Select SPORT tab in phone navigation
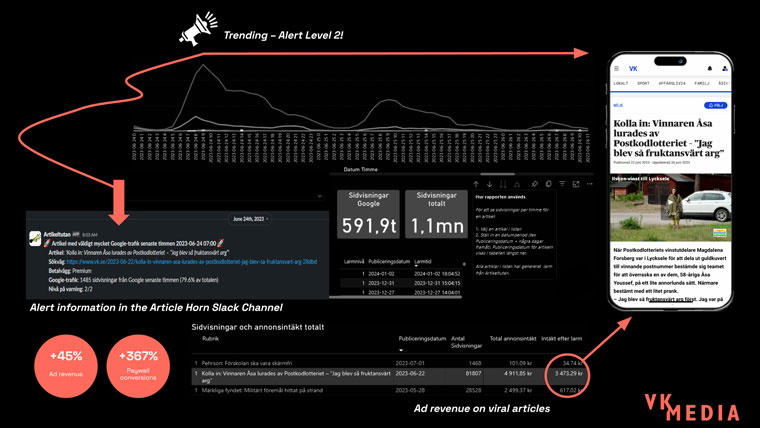The image size is (760, 428). tap(643, 83)
